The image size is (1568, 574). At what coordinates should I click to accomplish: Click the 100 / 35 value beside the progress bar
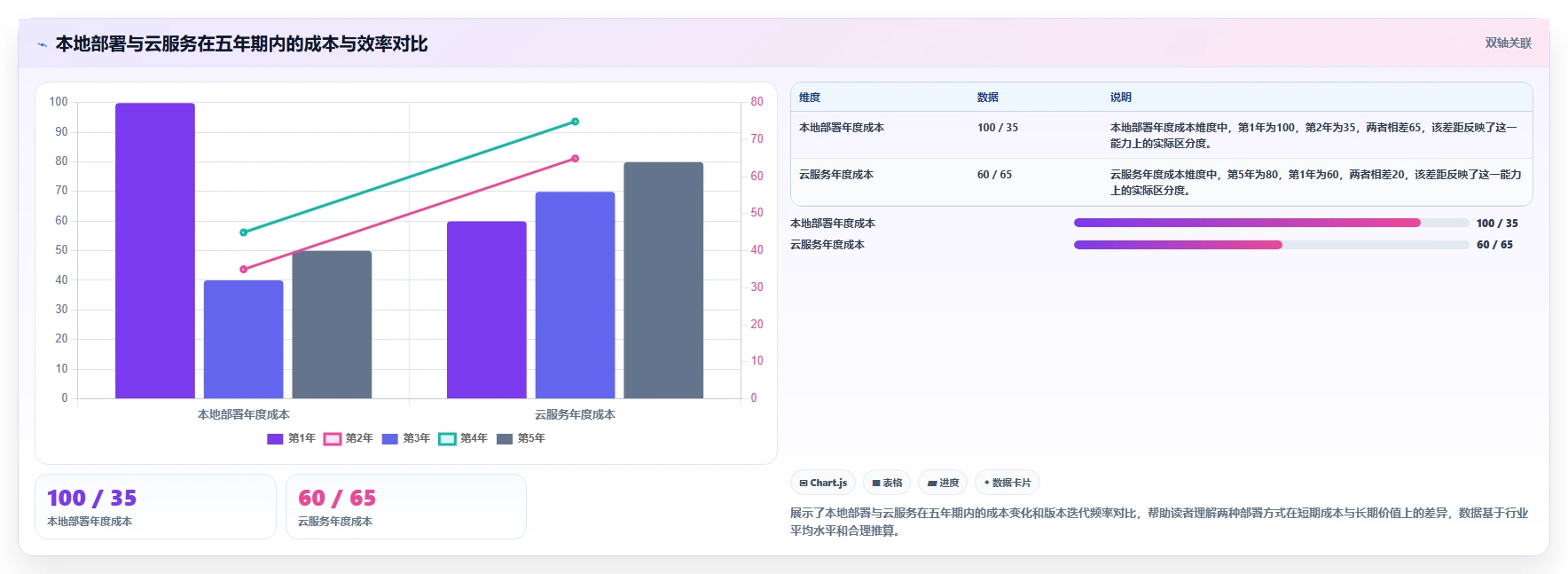point(1497,224)
